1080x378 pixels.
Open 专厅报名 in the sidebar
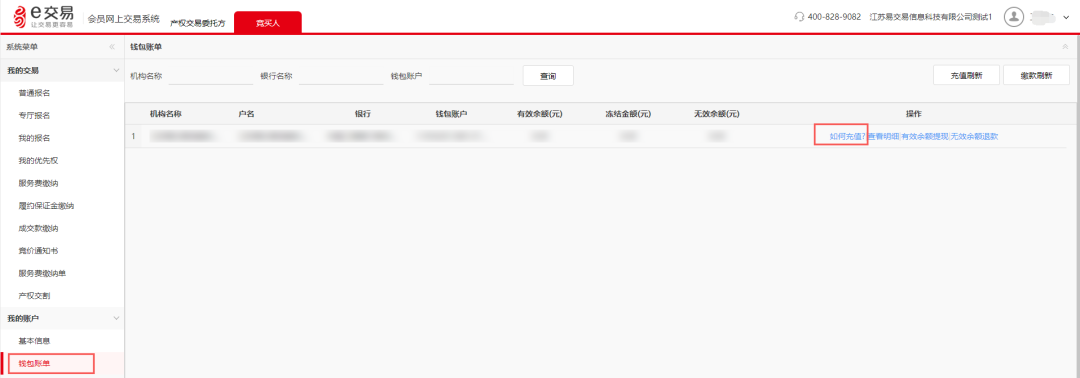tap(34, 116)
